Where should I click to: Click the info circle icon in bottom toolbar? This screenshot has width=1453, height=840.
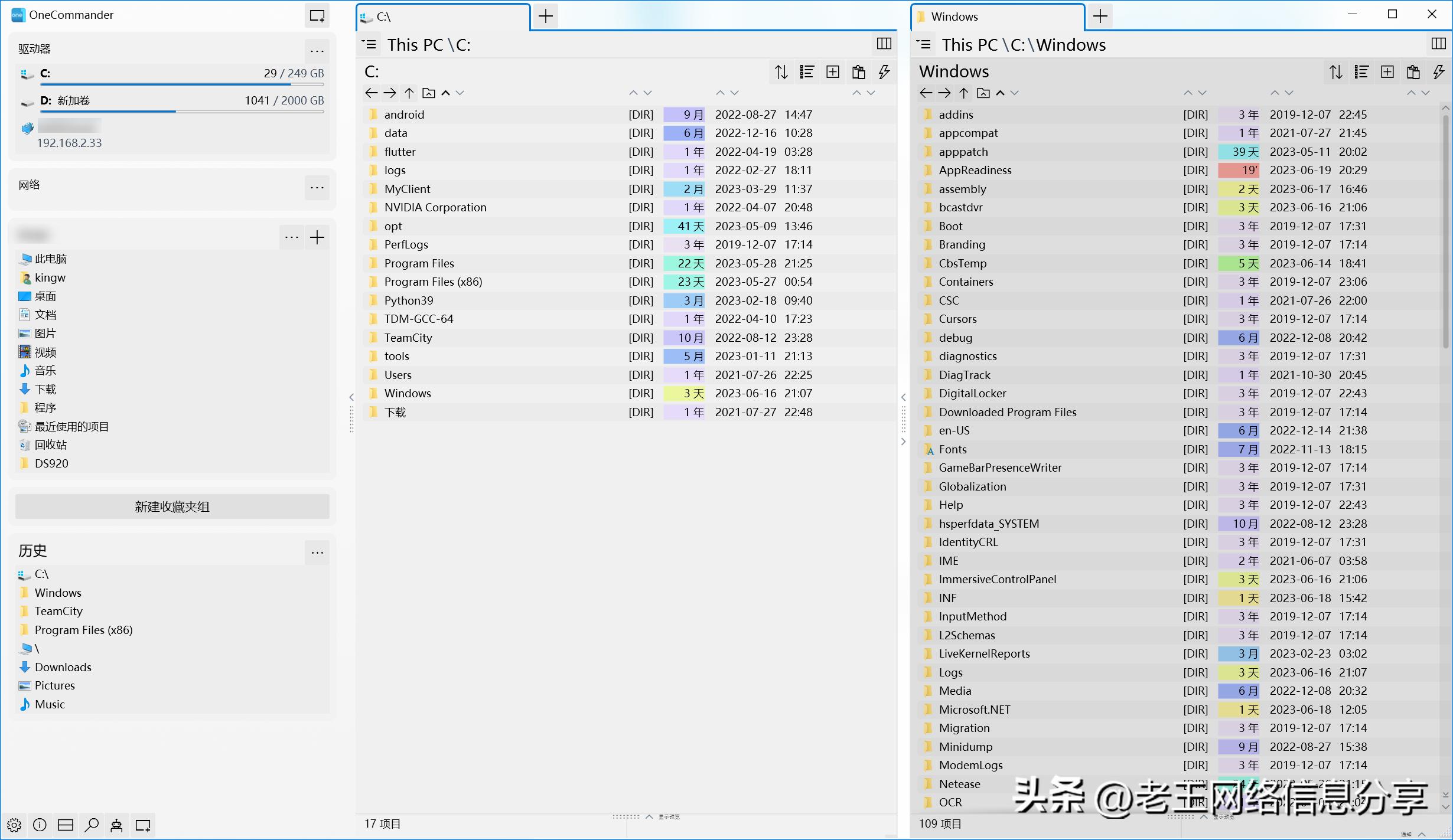[40, 825]
